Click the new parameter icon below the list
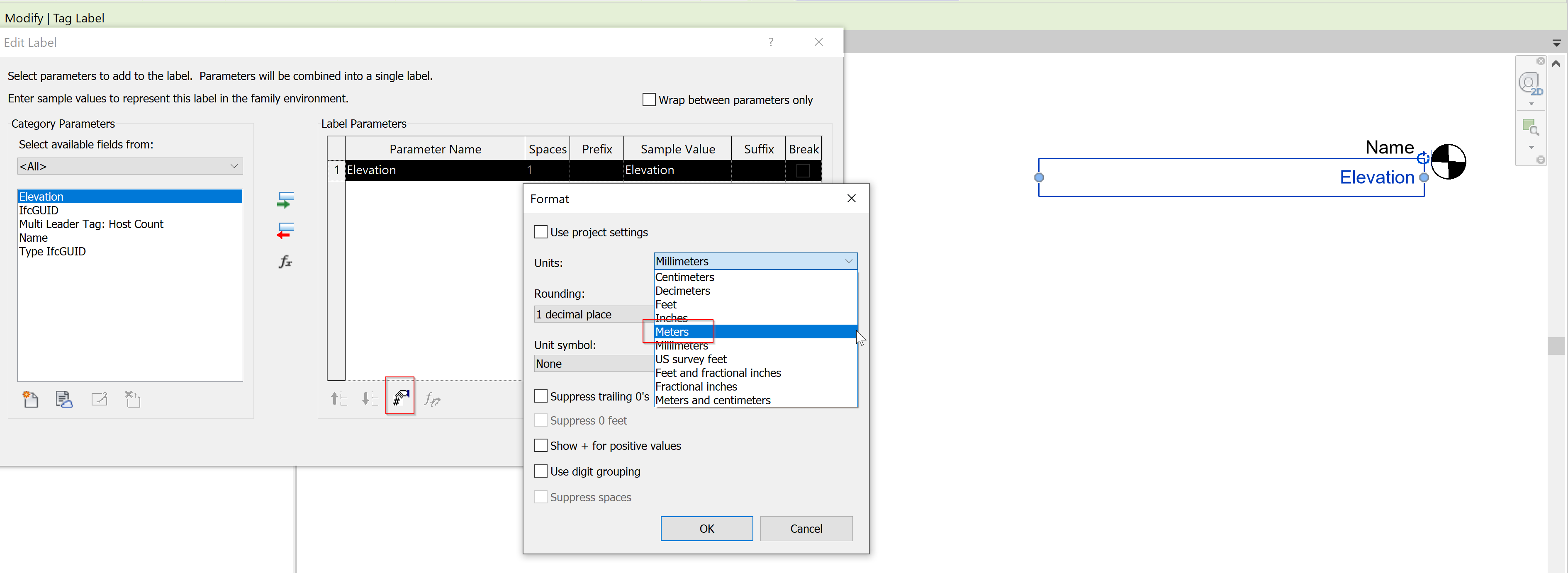 coord(30,399)
